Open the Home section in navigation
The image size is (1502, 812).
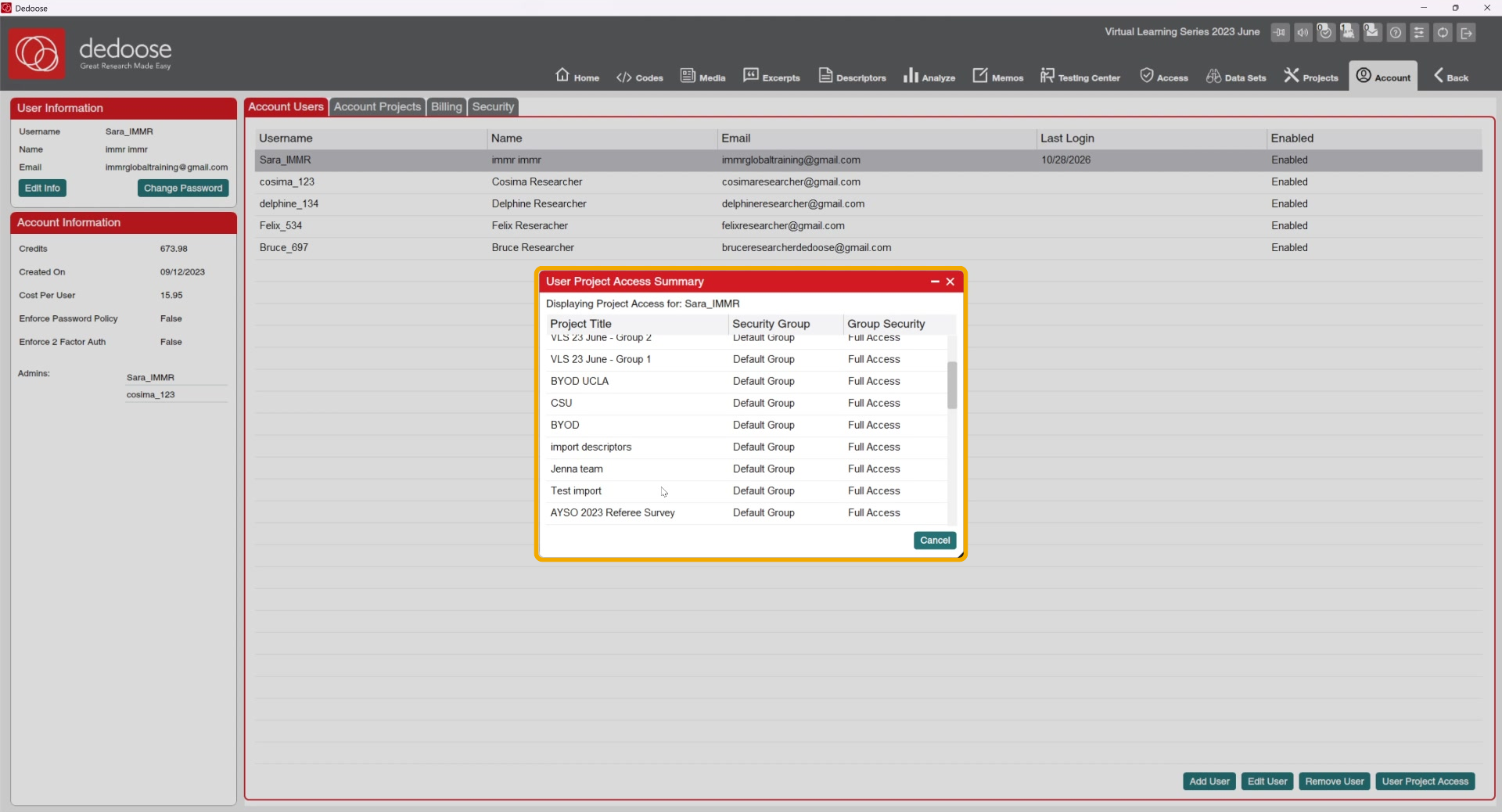577,76
